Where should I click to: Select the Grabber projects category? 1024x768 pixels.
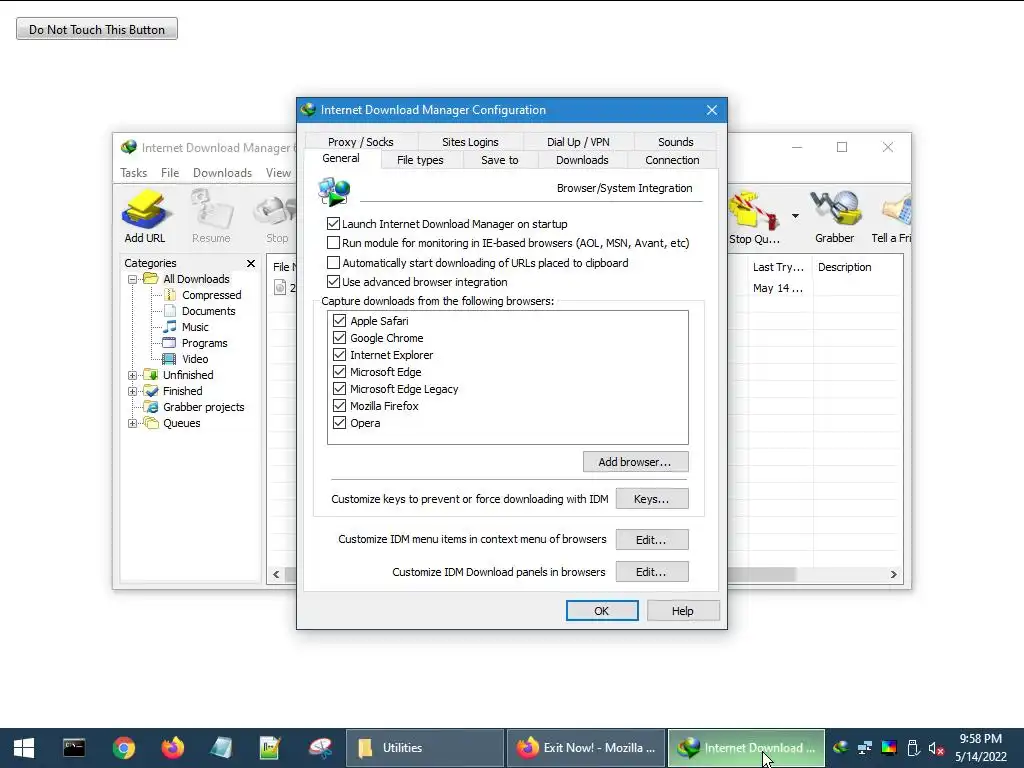(x=203, y=407)
